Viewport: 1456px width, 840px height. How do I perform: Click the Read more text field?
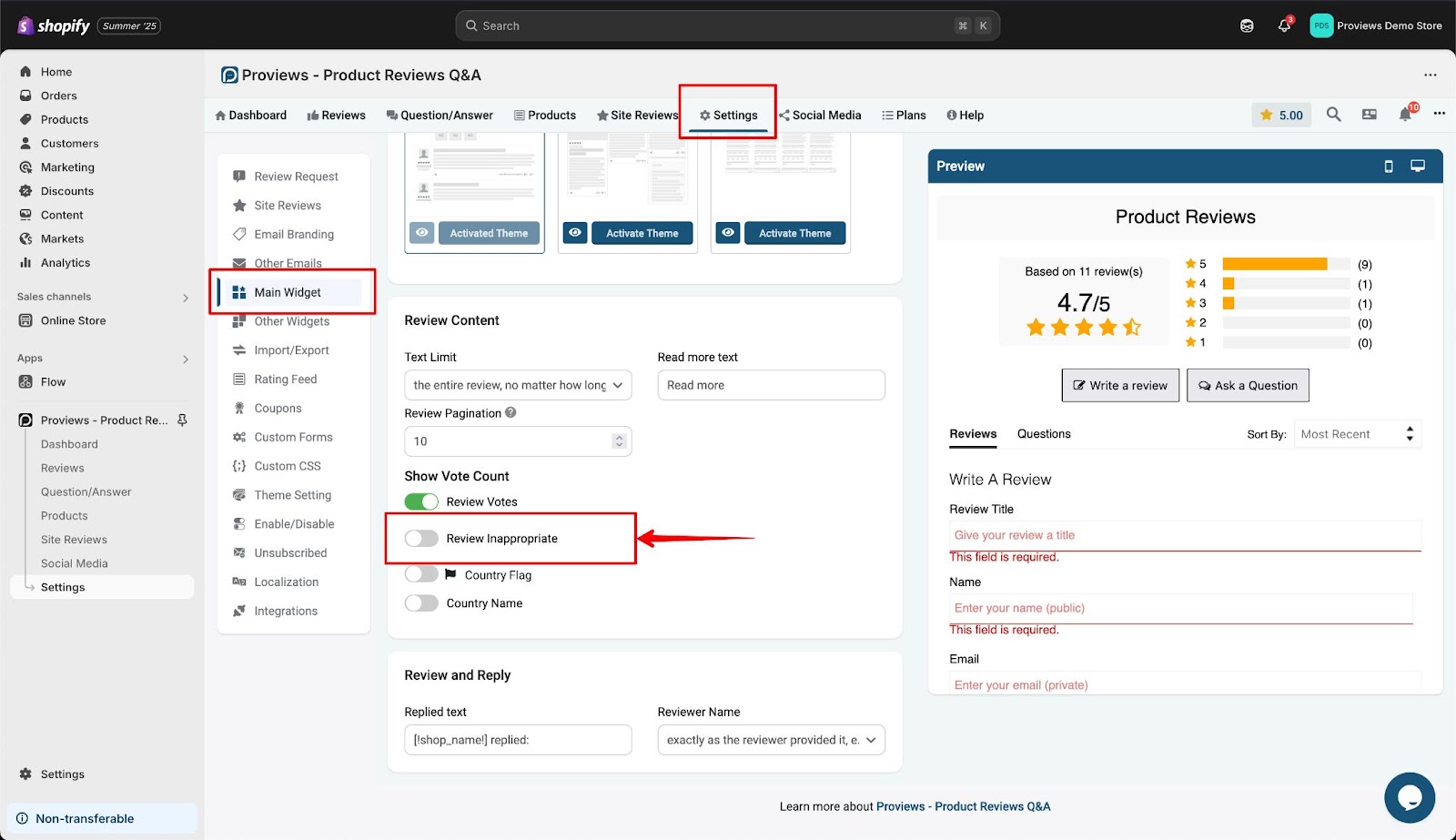(x=771, y=385)
